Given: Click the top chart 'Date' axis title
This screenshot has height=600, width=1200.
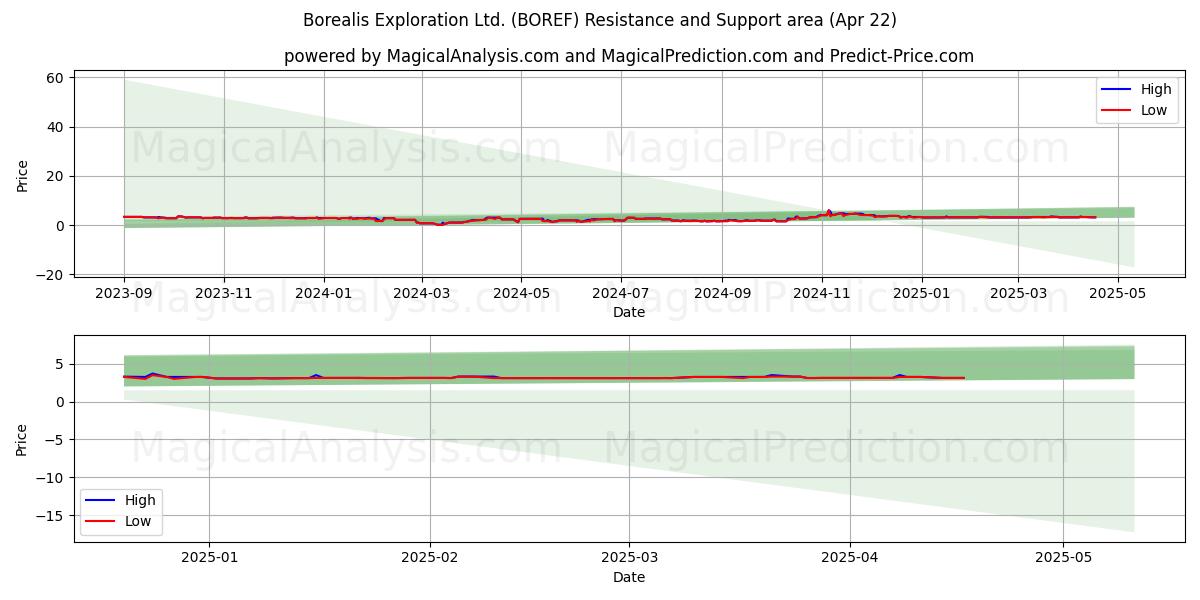Looking at the screenshot, I should (x=629, y=313).
